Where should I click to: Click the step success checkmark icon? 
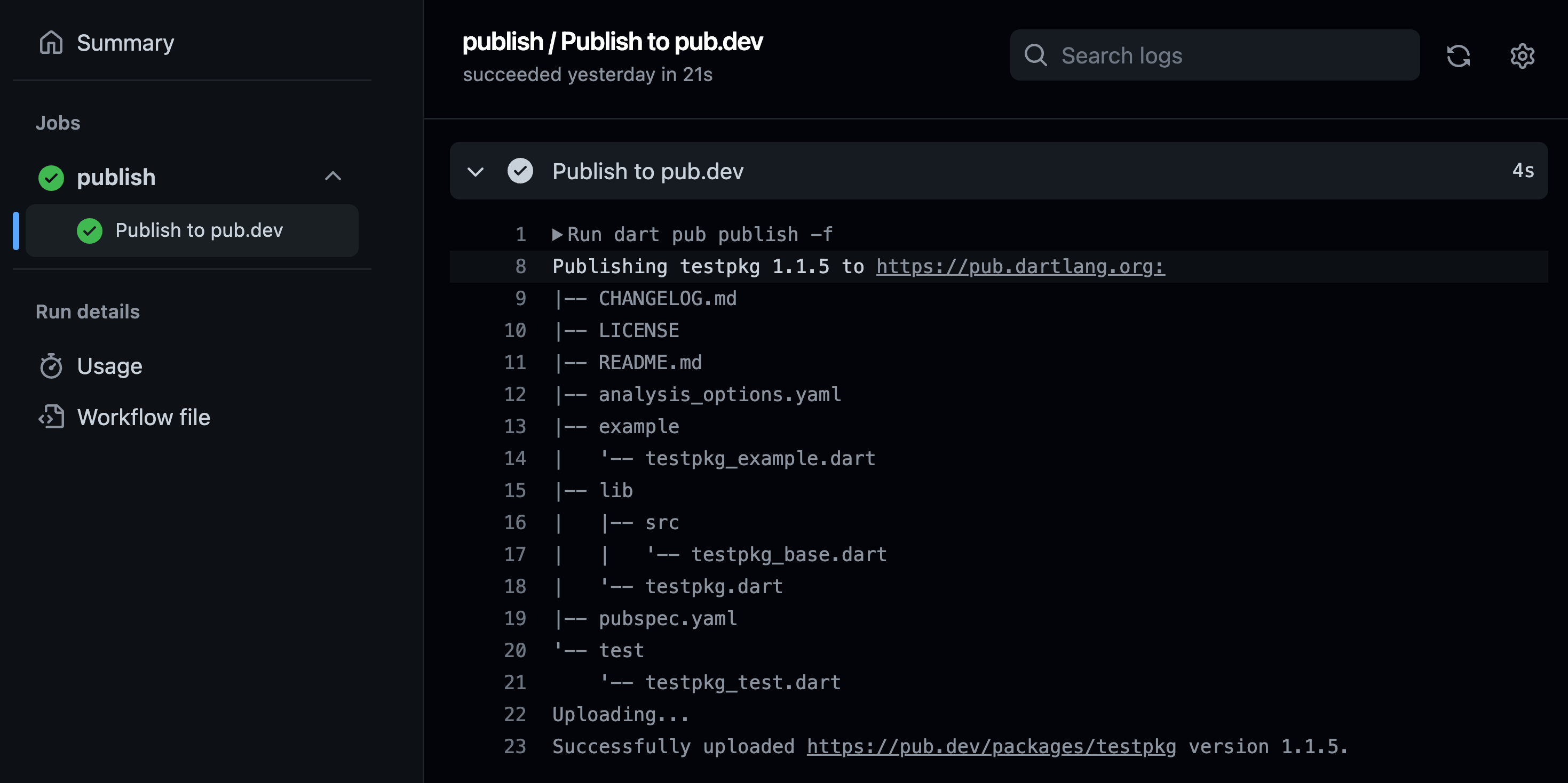coord(520,171)
